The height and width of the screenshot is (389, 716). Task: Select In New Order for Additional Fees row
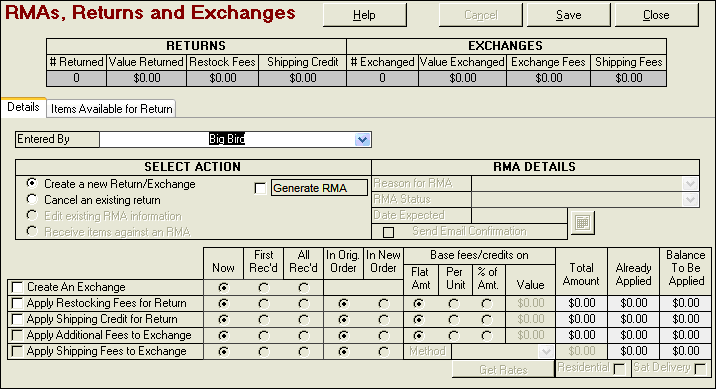(x=384, y=336)
